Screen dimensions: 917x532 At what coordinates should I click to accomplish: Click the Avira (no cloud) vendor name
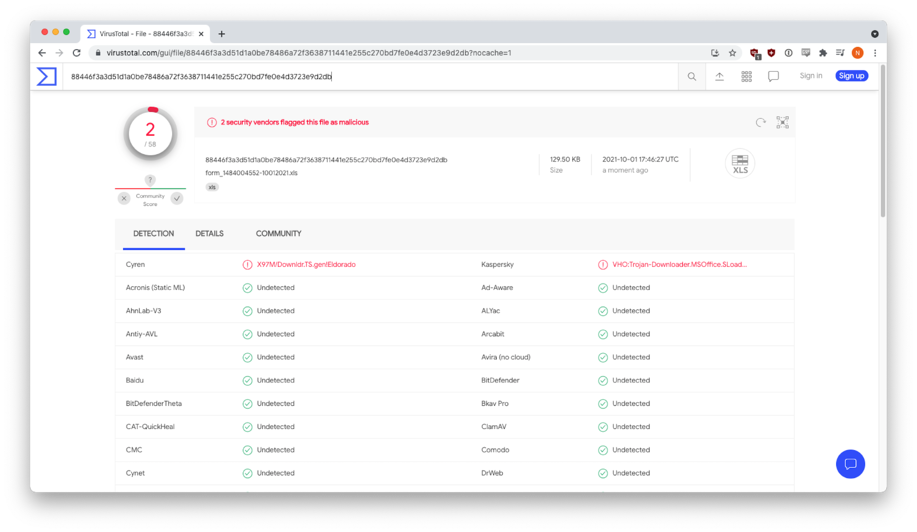505,357
